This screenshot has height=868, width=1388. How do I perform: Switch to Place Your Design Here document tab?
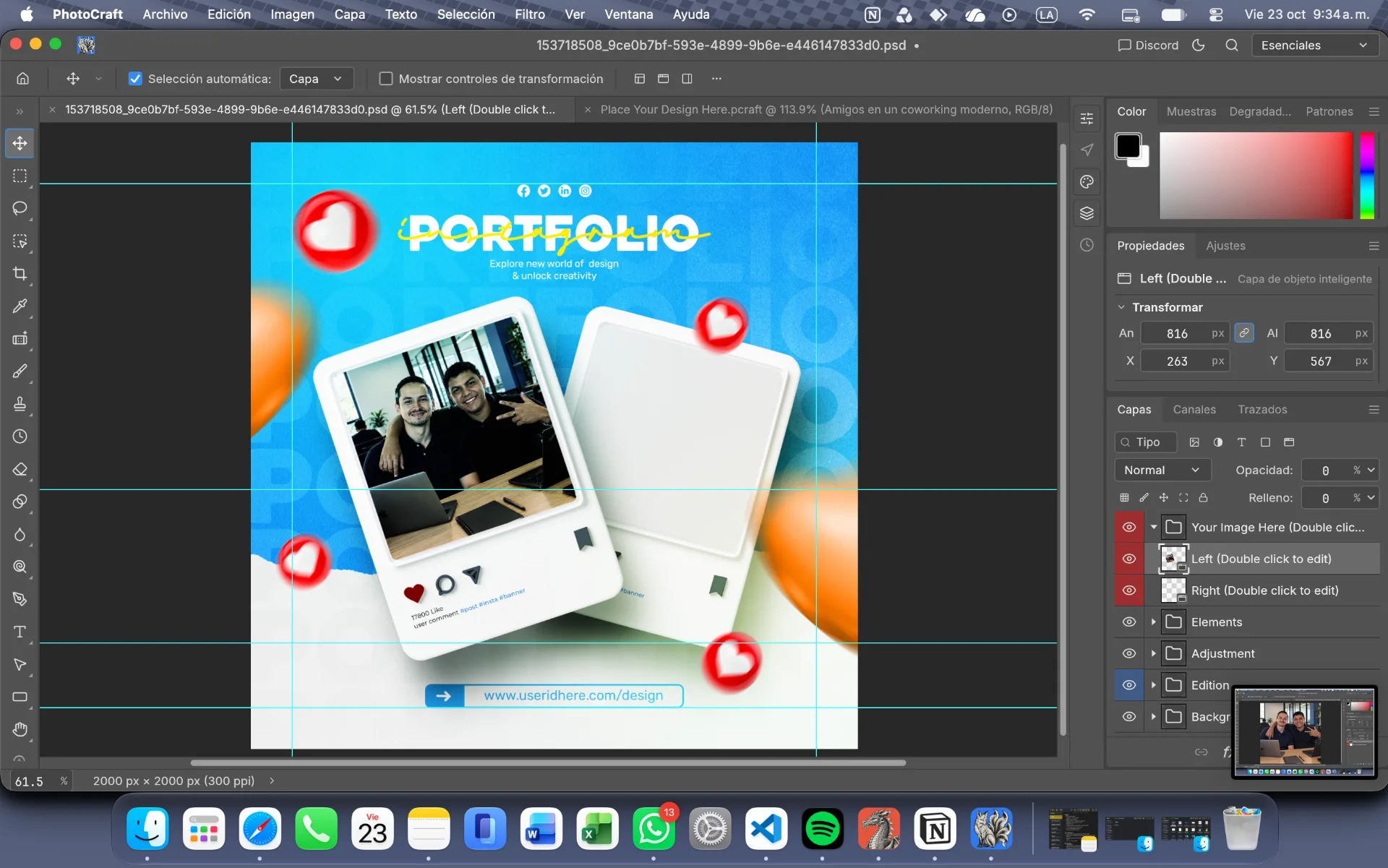(x=826, y=109)
